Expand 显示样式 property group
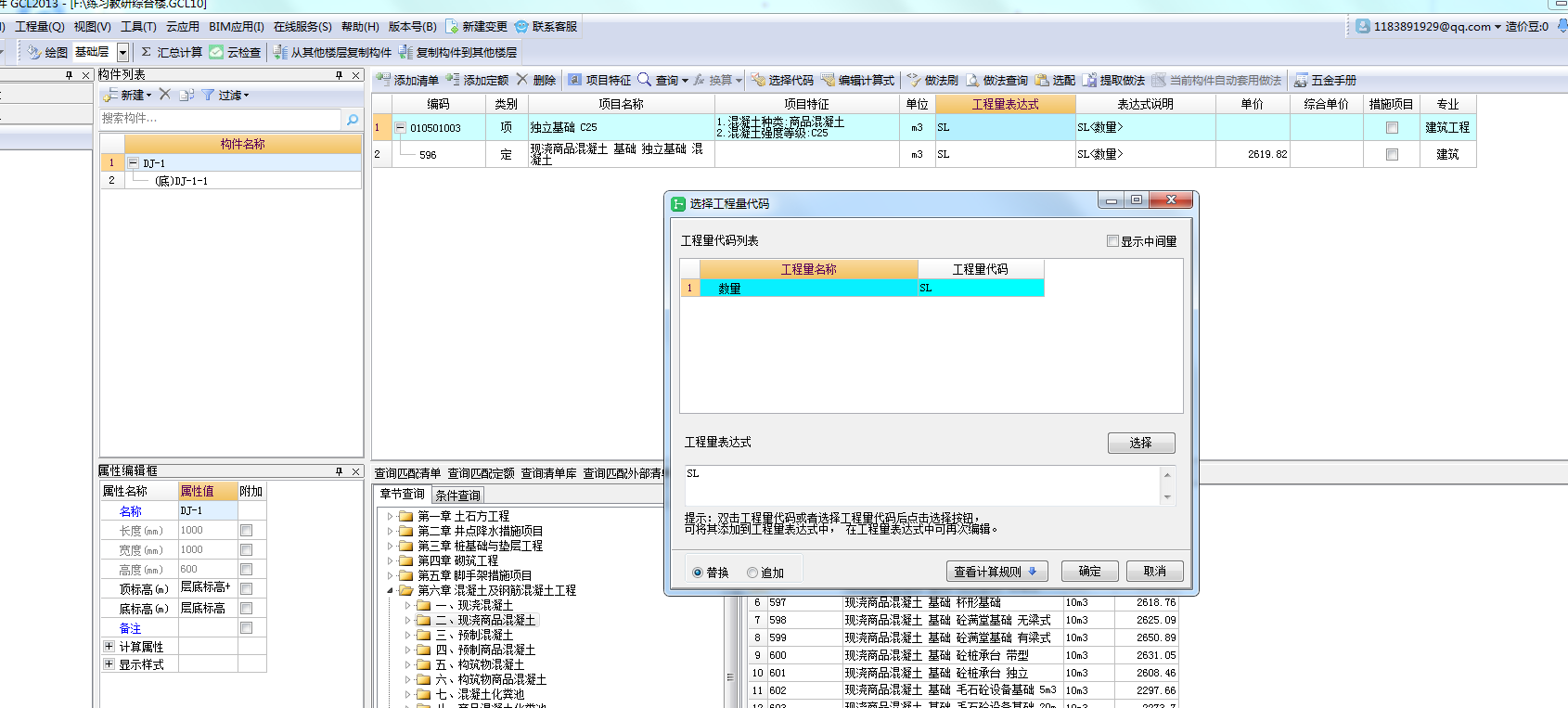This screenshot has height=708, width=1568. (109, 664)
